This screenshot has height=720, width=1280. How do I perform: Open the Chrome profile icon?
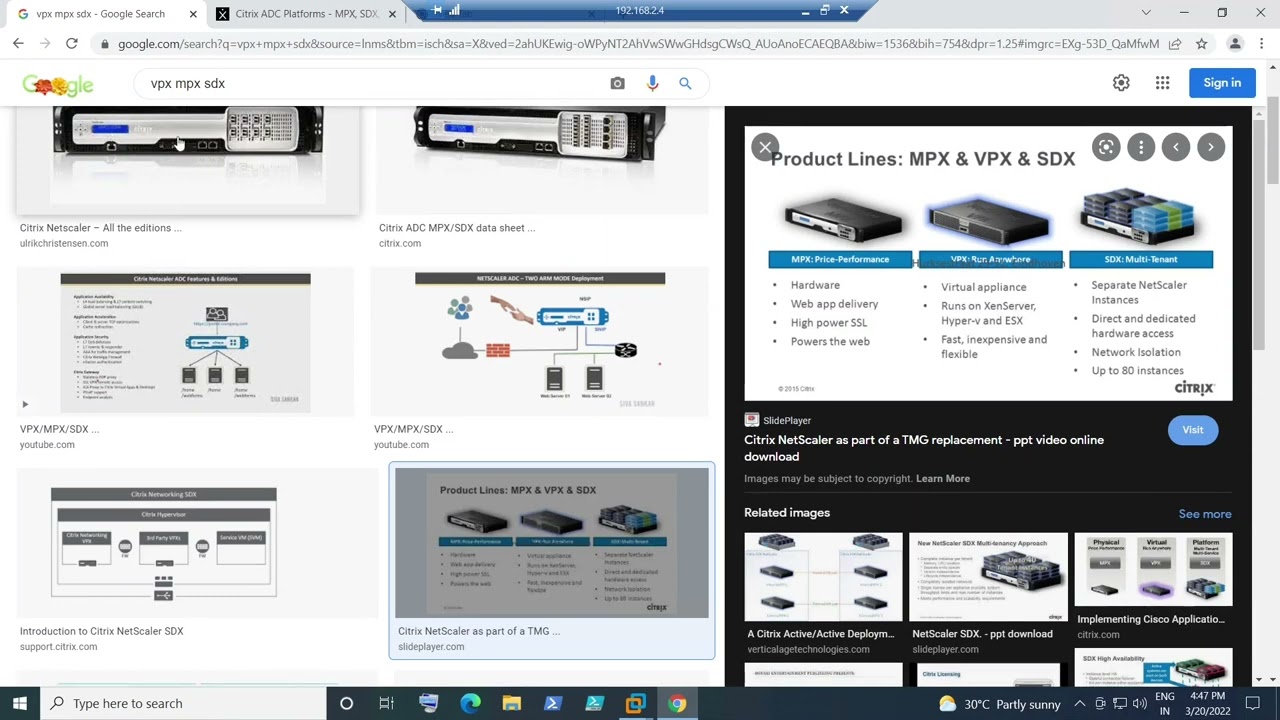pyautogui.click(x=1235, y=44)
